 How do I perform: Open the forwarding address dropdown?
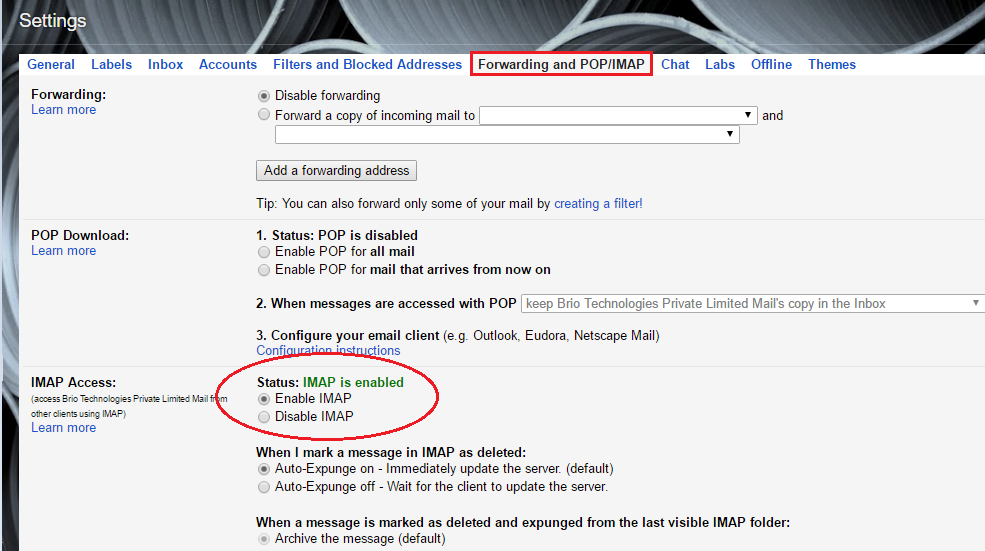618,116
